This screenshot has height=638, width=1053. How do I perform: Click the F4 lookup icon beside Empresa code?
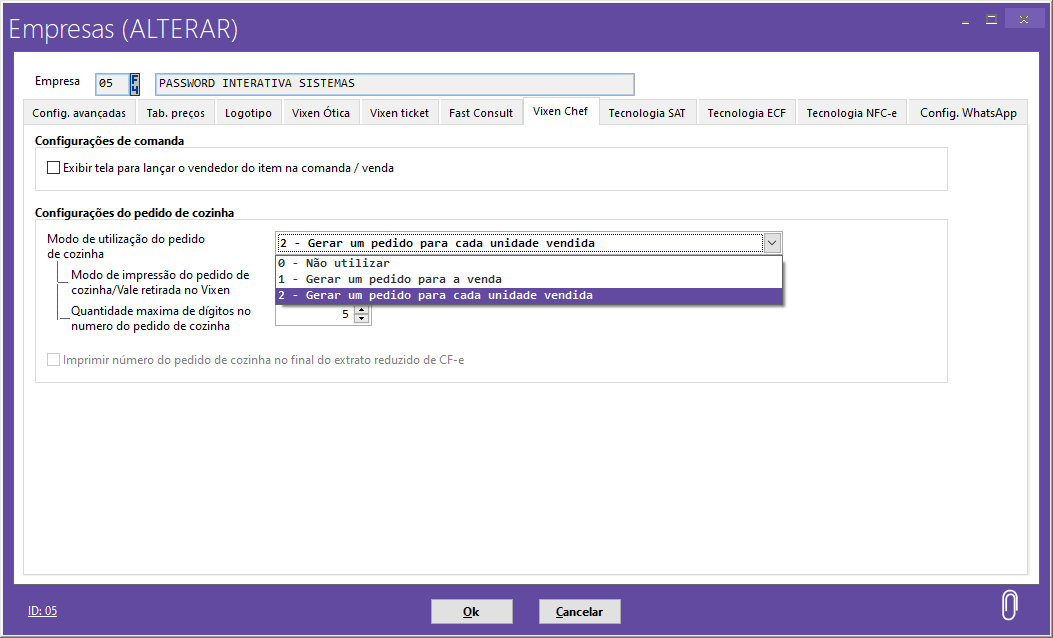(x=135, y=84)
